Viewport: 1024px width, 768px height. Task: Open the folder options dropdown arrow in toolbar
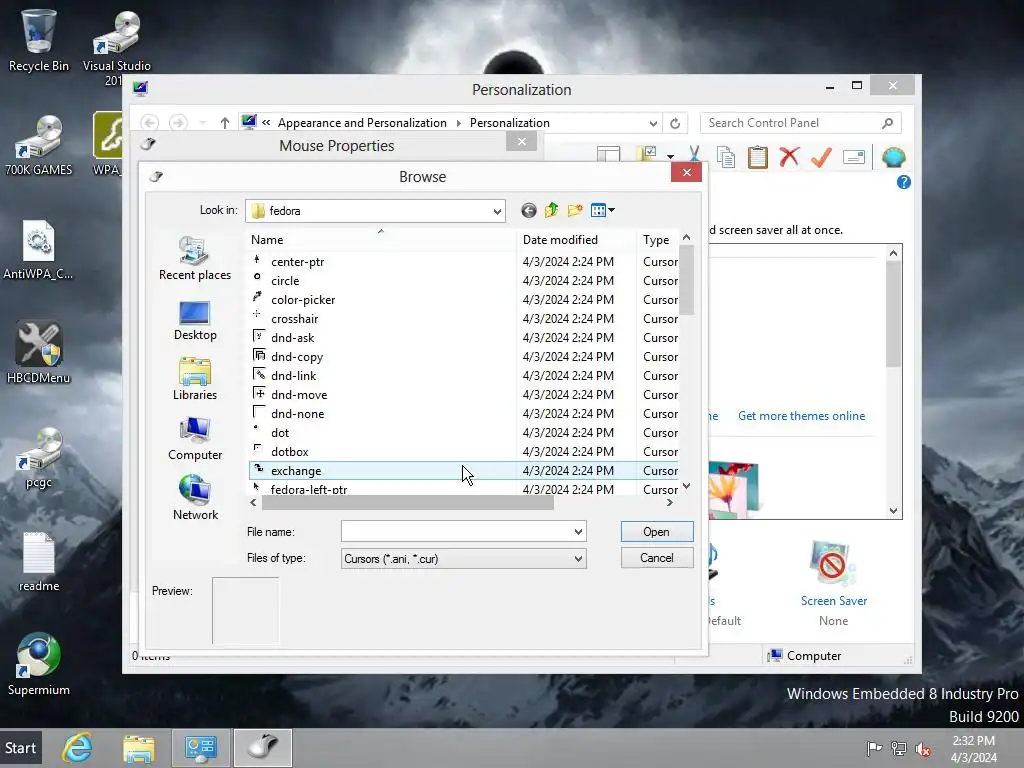[x=670, y=157]
